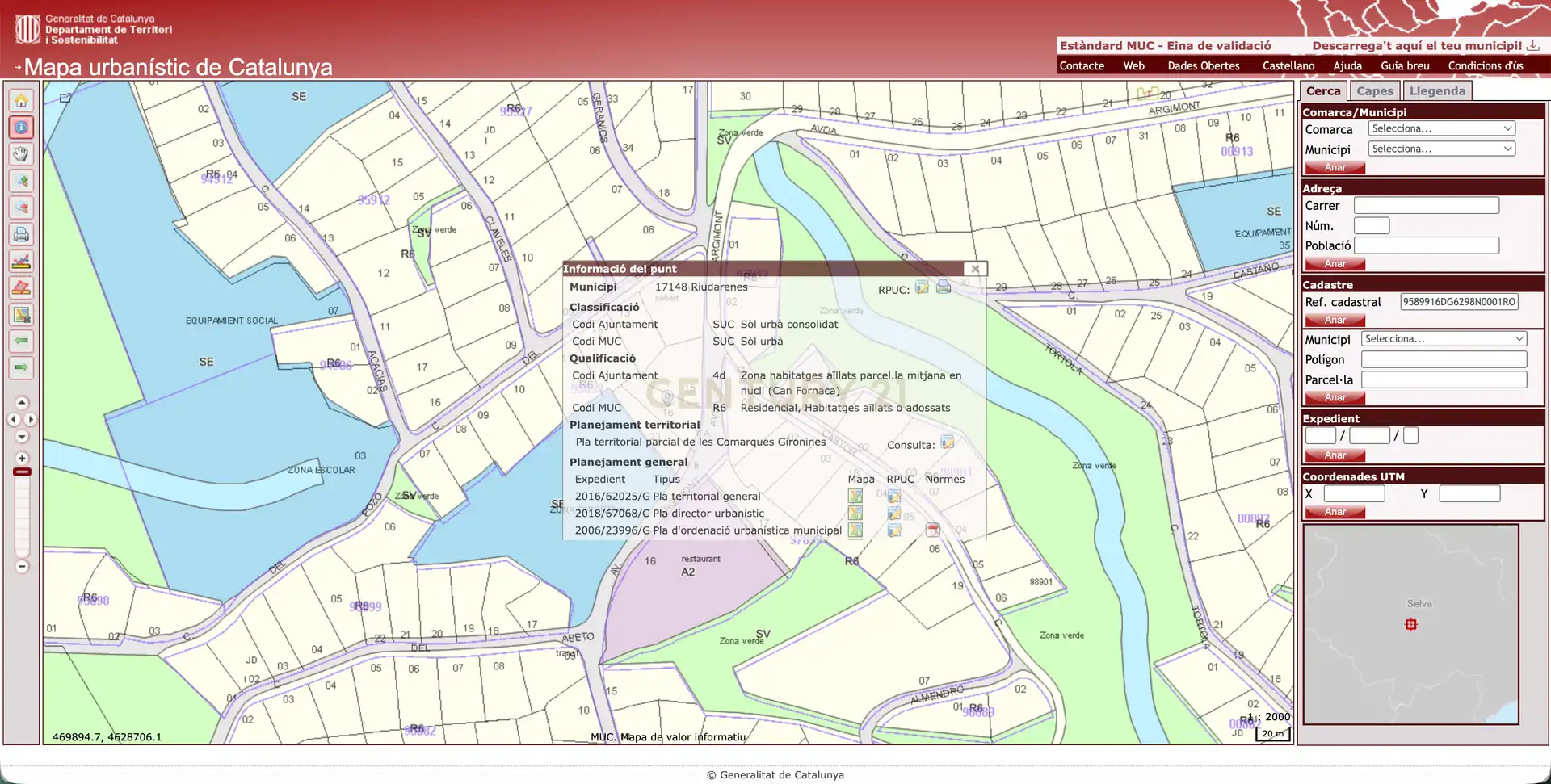Pan the map south arrow
Screen dimensions: 1551x784
pyautogui.click(x=22, y=437)
